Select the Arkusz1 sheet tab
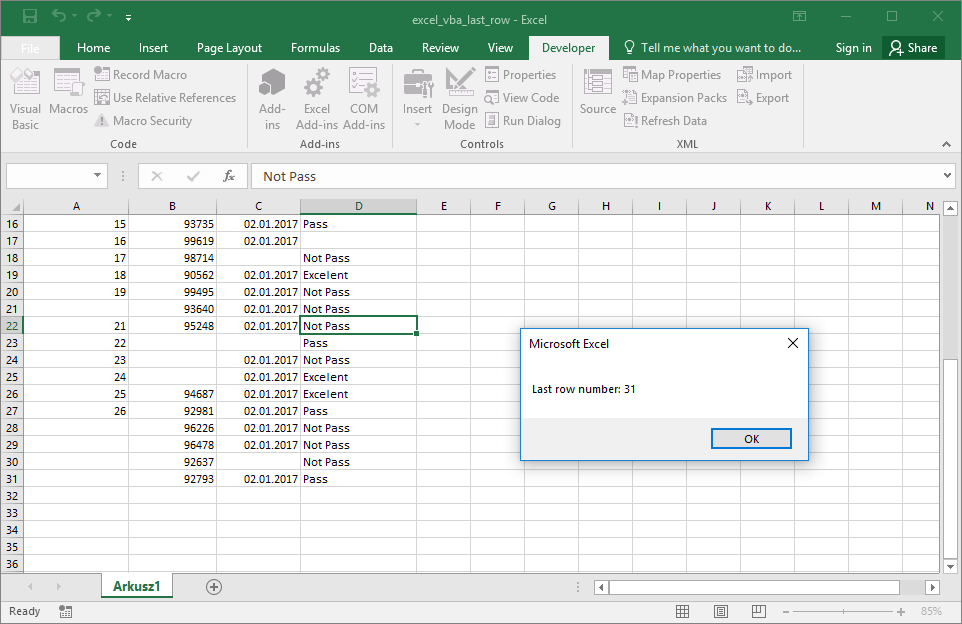Viewport: 962px width, 624px height. coord(136,586)
